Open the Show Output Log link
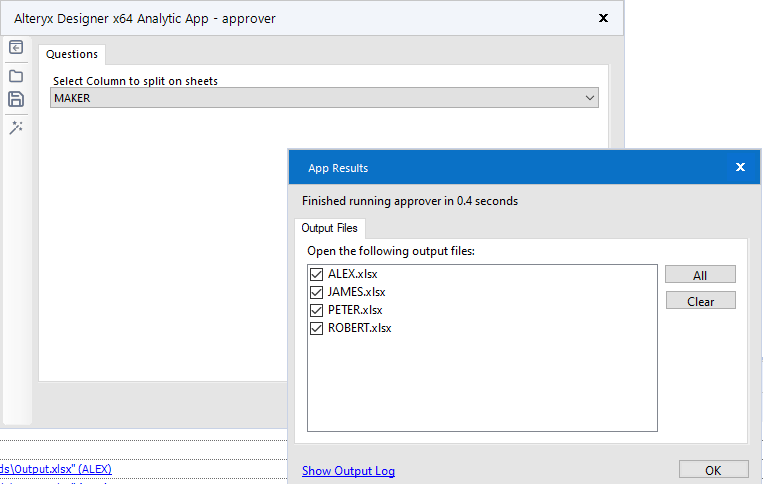The width and height of the screenshot is (763, 484). click(x=348, y=471)
